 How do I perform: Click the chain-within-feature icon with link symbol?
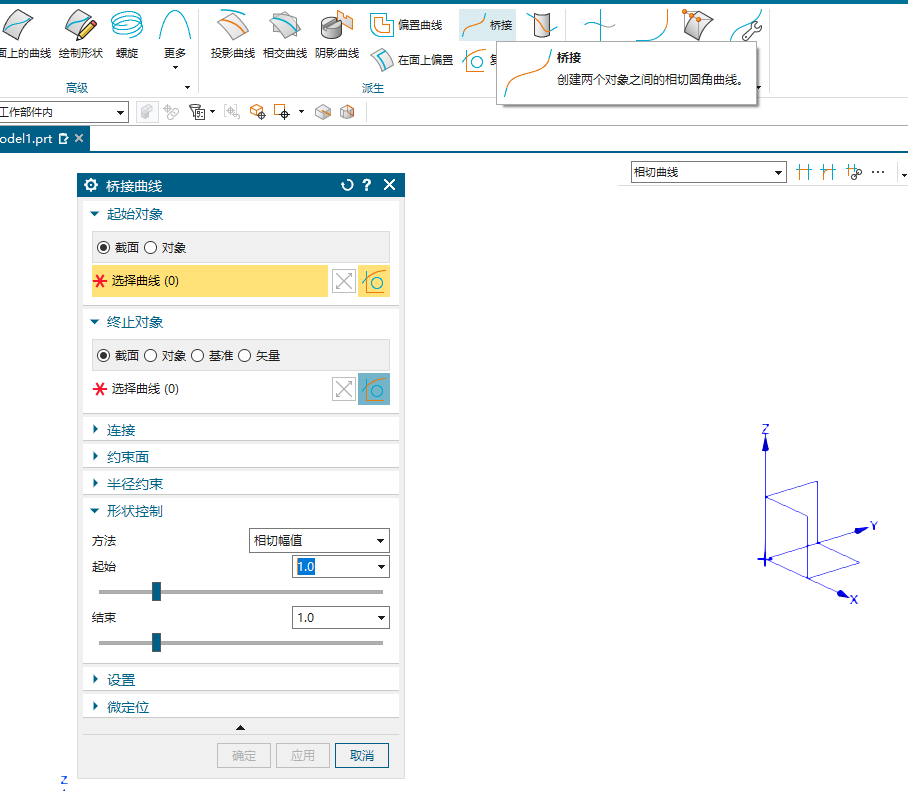pyautogui.click(x=854, y=172)
